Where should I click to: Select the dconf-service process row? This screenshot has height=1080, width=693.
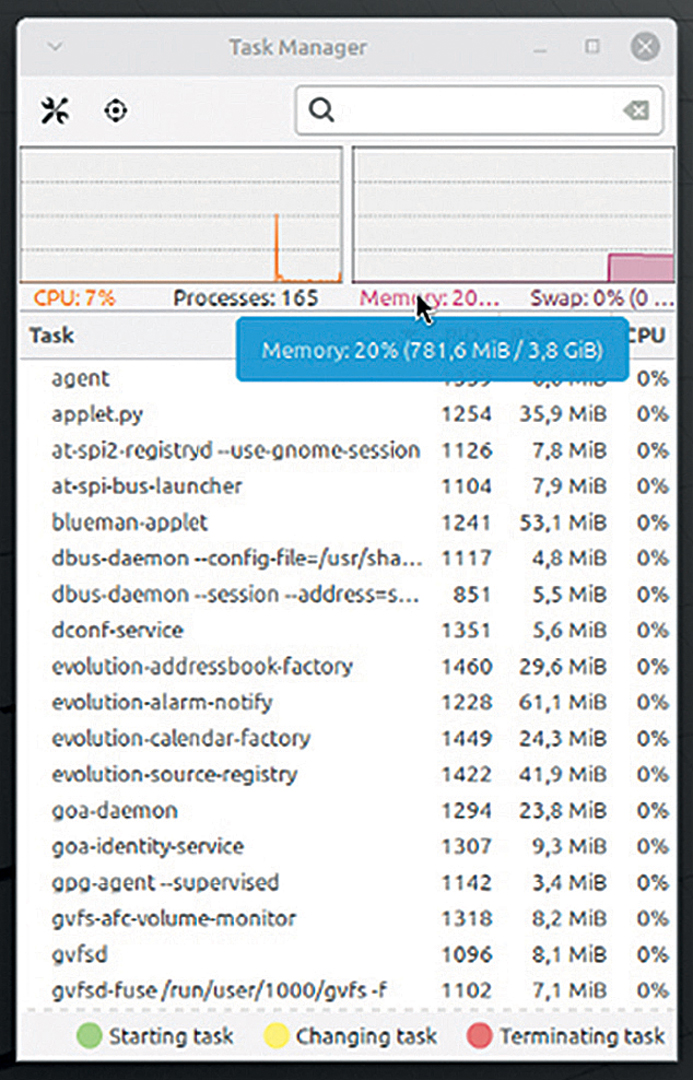click(x=117, y=630)
